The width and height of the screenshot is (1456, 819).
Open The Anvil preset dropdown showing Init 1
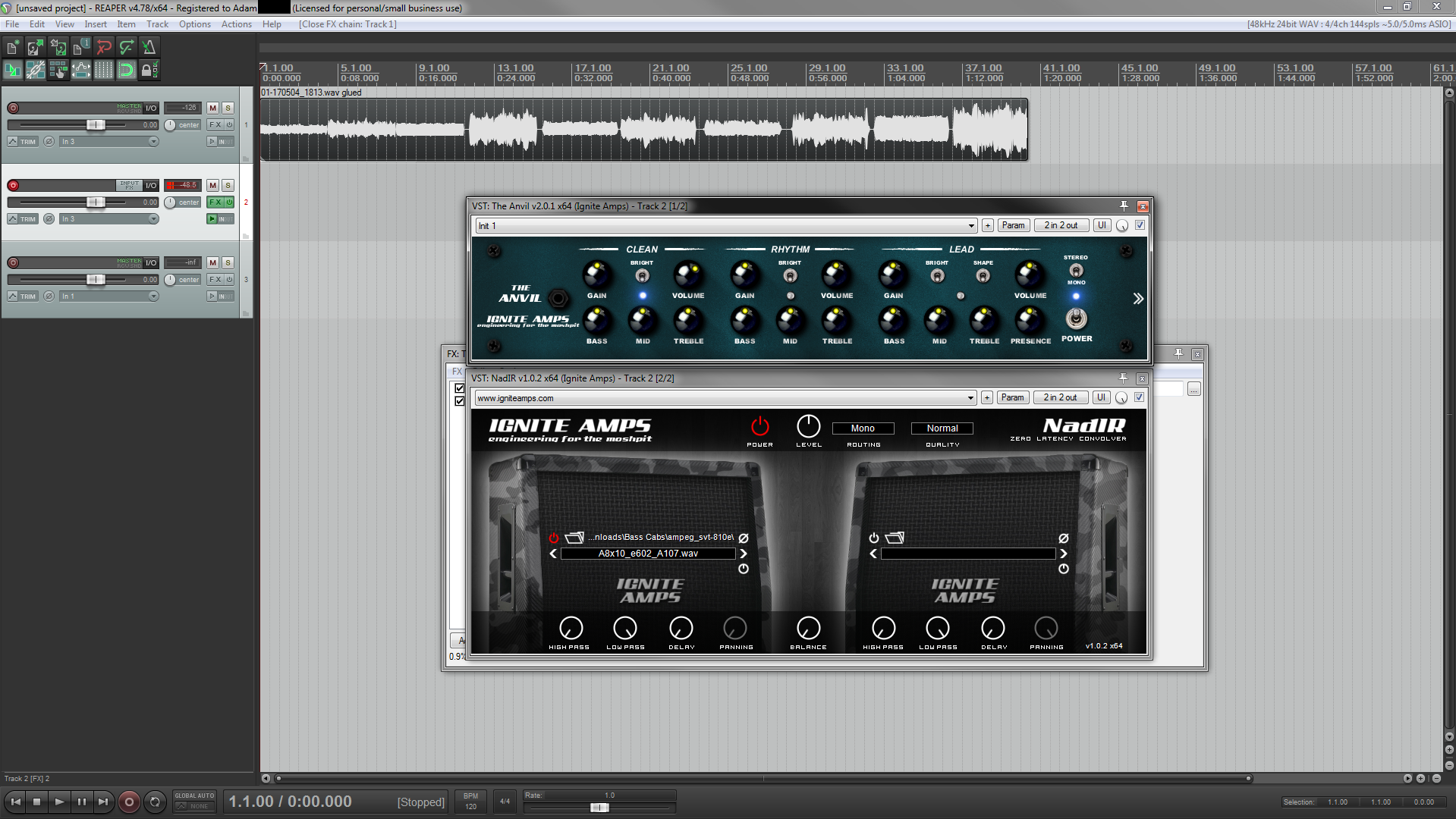[x=726, y=226]
